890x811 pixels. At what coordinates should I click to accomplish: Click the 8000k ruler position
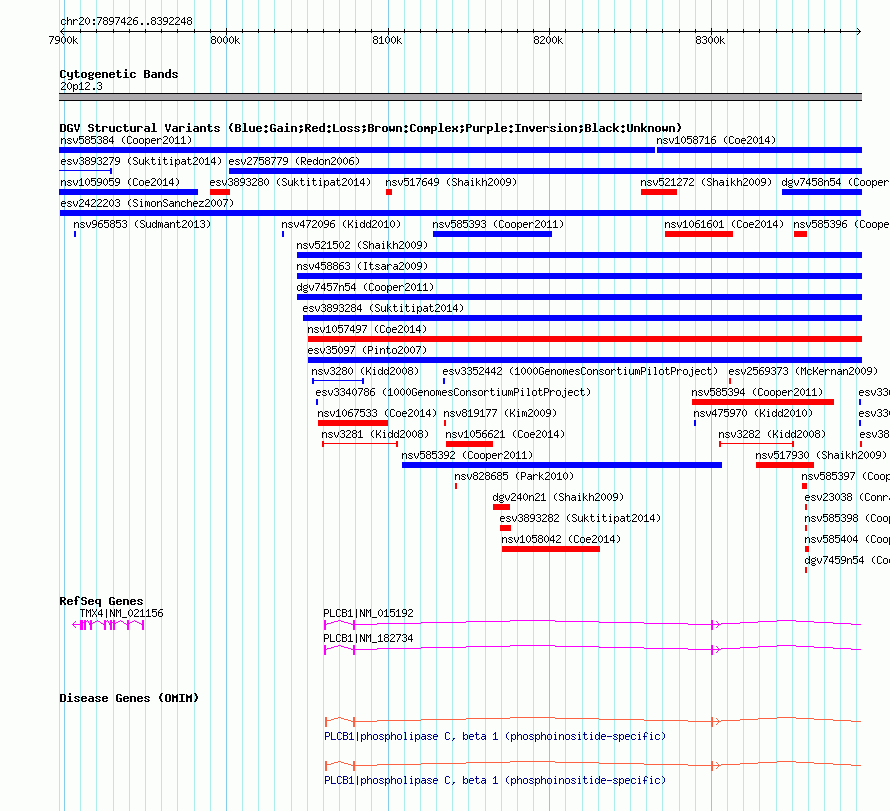coord(225,40)
